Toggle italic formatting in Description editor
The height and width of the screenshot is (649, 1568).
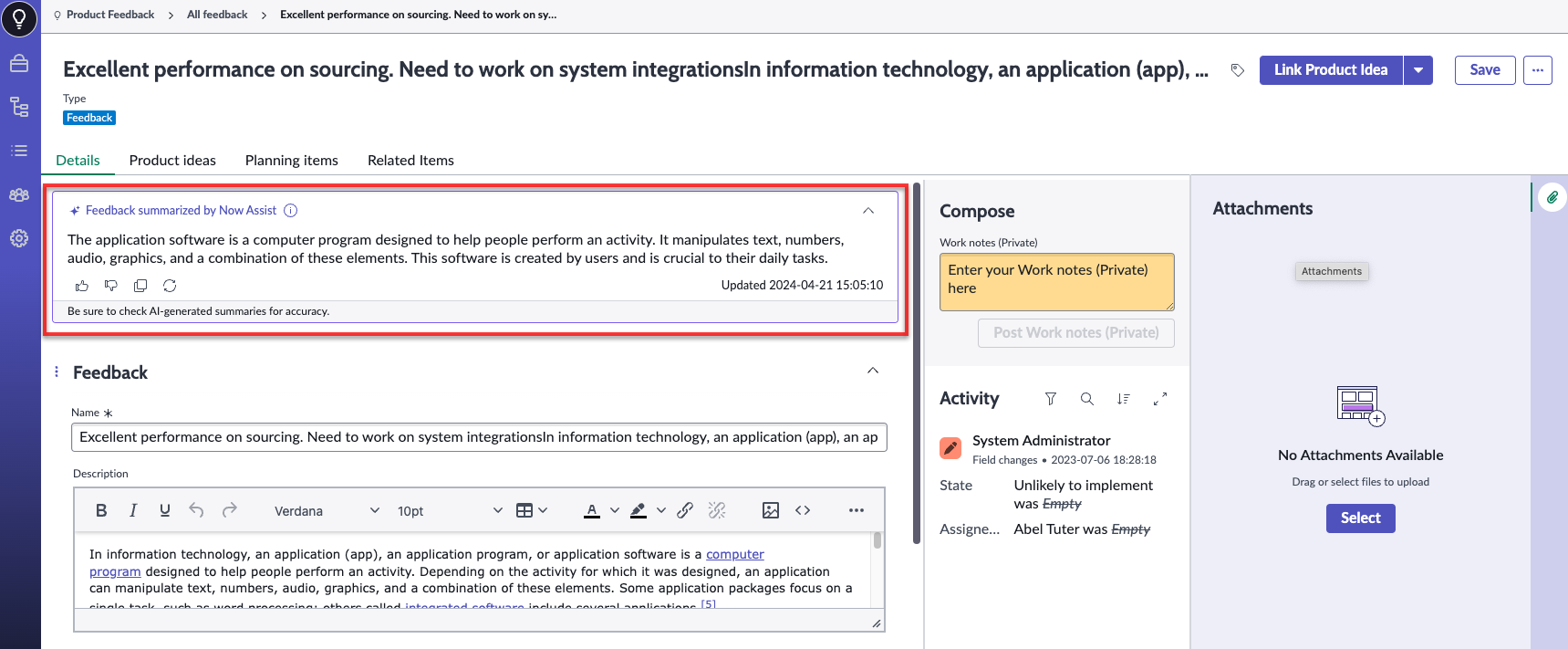[133, 510]
